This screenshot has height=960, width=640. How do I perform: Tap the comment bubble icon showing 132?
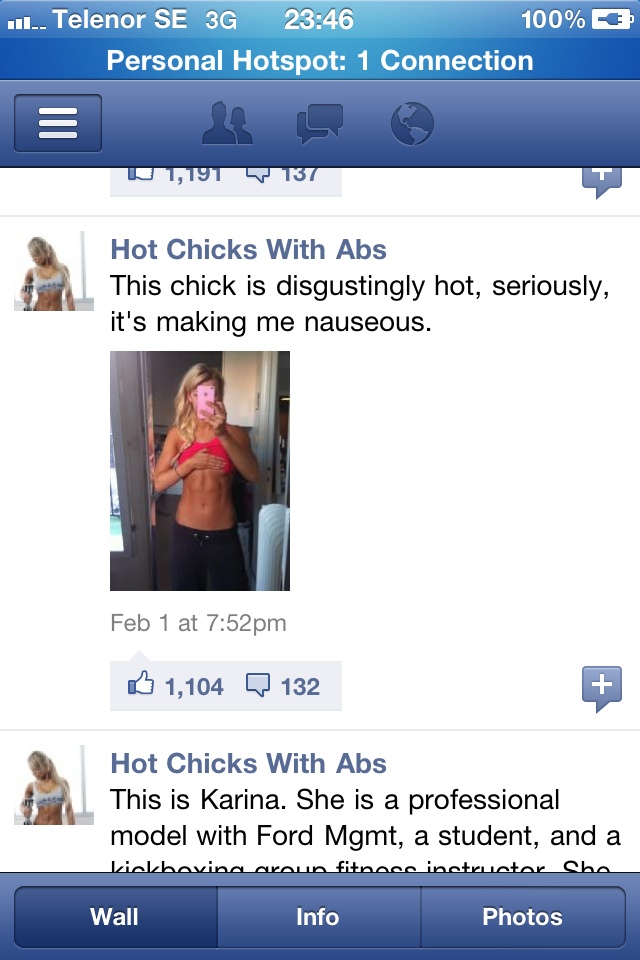pos(258,685)
